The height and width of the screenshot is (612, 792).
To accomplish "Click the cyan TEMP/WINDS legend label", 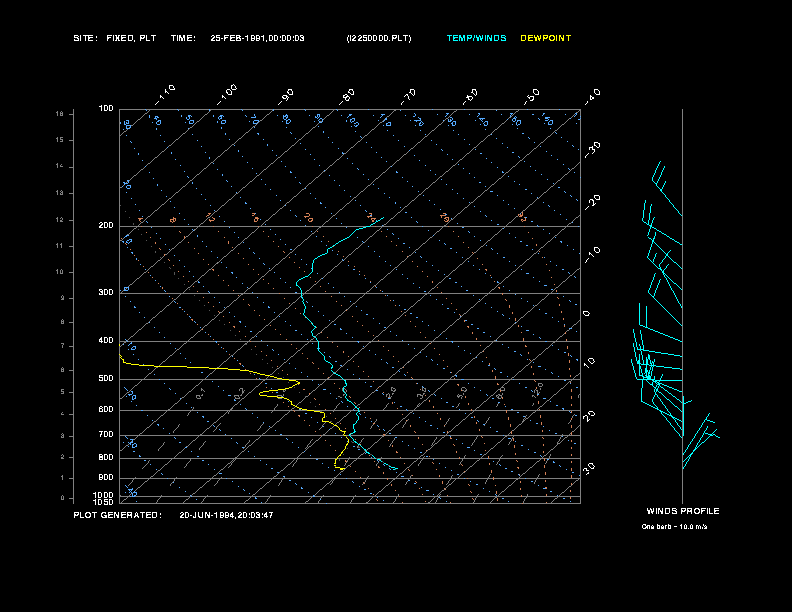I will [x=476, y=38].
